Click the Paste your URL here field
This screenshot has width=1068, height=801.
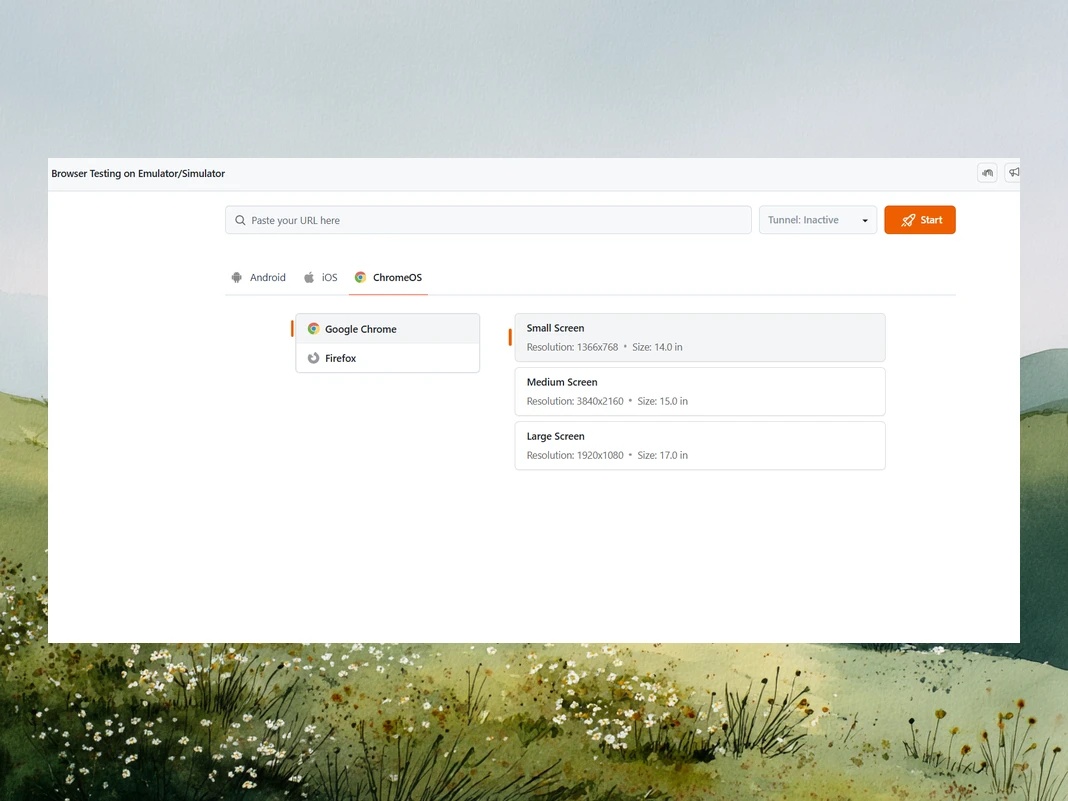[x=488, y=220]
